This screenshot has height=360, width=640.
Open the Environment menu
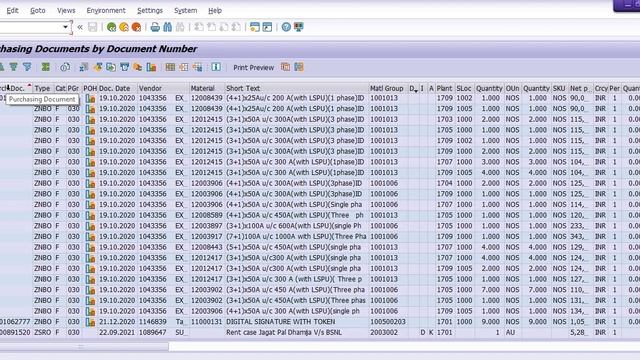(106, 11)
